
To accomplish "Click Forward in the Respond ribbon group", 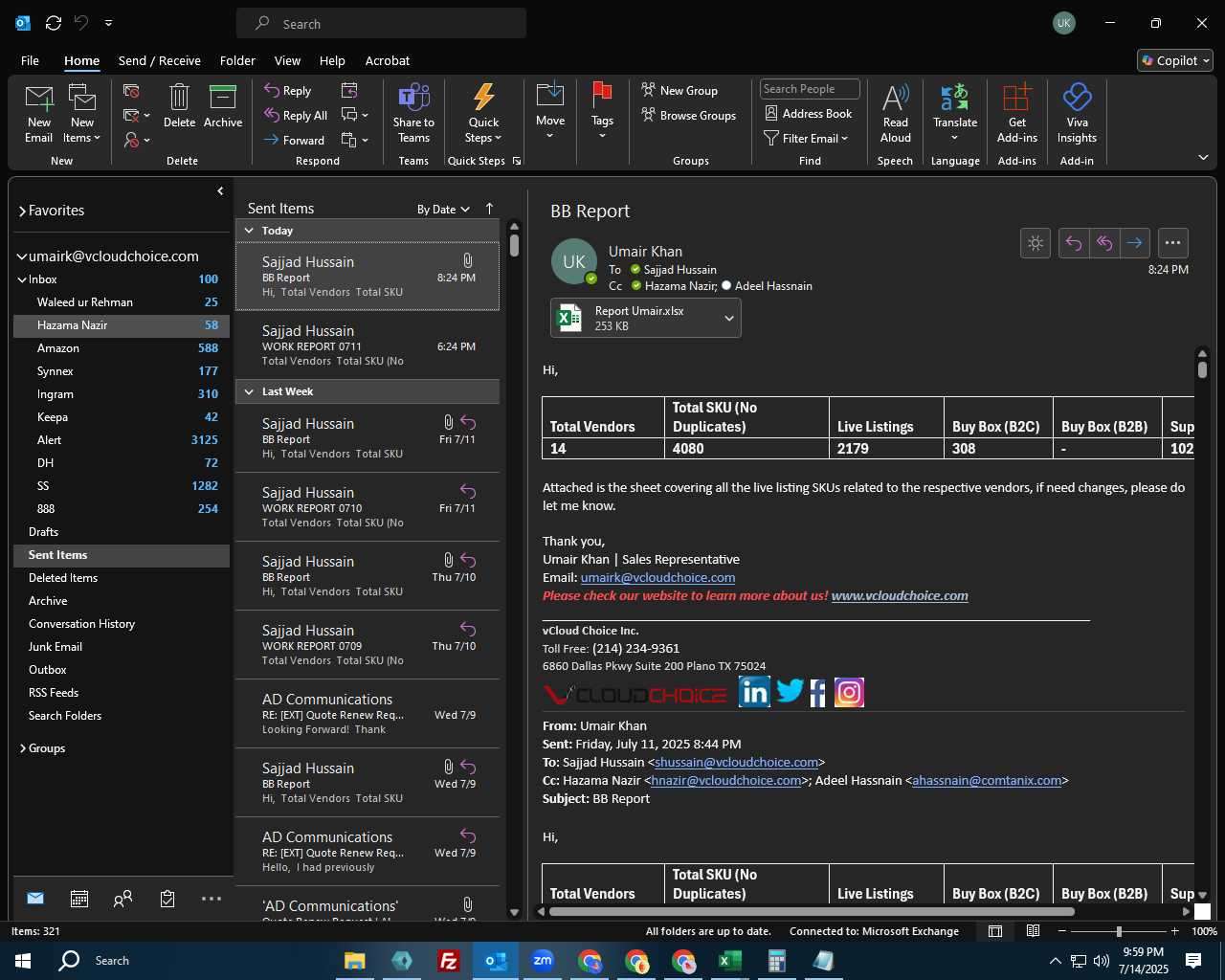I will [295, 140].
